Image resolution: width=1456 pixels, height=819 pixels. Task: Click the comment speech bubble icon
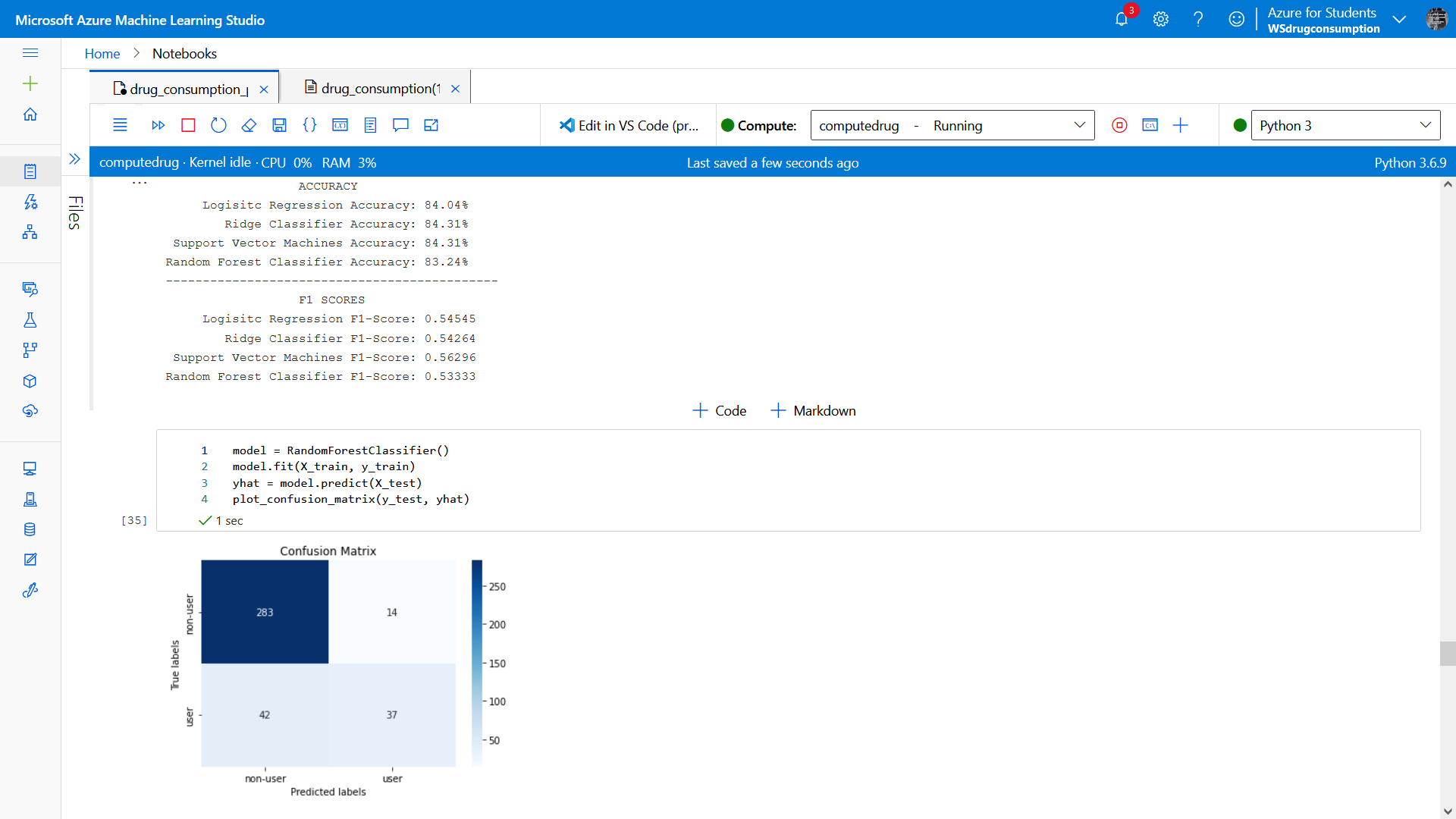point(400,125)
